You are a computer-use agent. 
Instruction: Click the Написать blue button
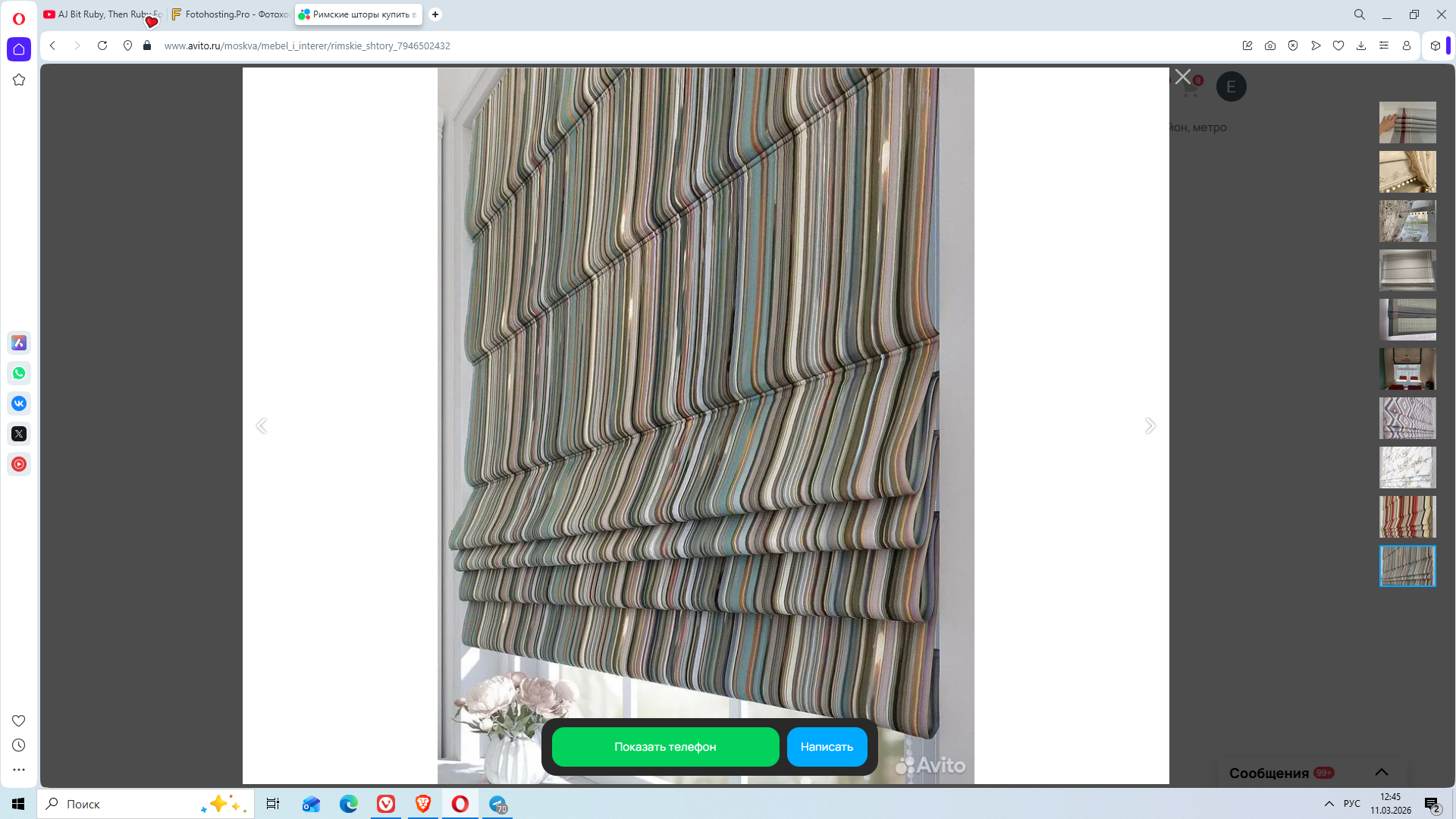[x=827, y=747]
